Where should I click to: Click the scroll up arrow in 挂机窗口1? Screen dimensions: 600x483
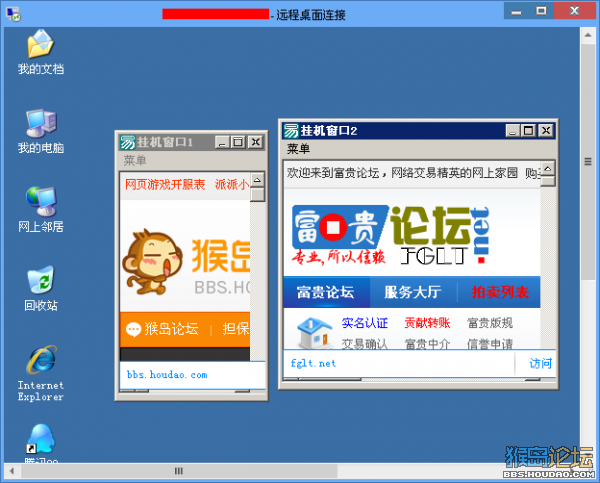pyautogui.click(x=258, y=180)
